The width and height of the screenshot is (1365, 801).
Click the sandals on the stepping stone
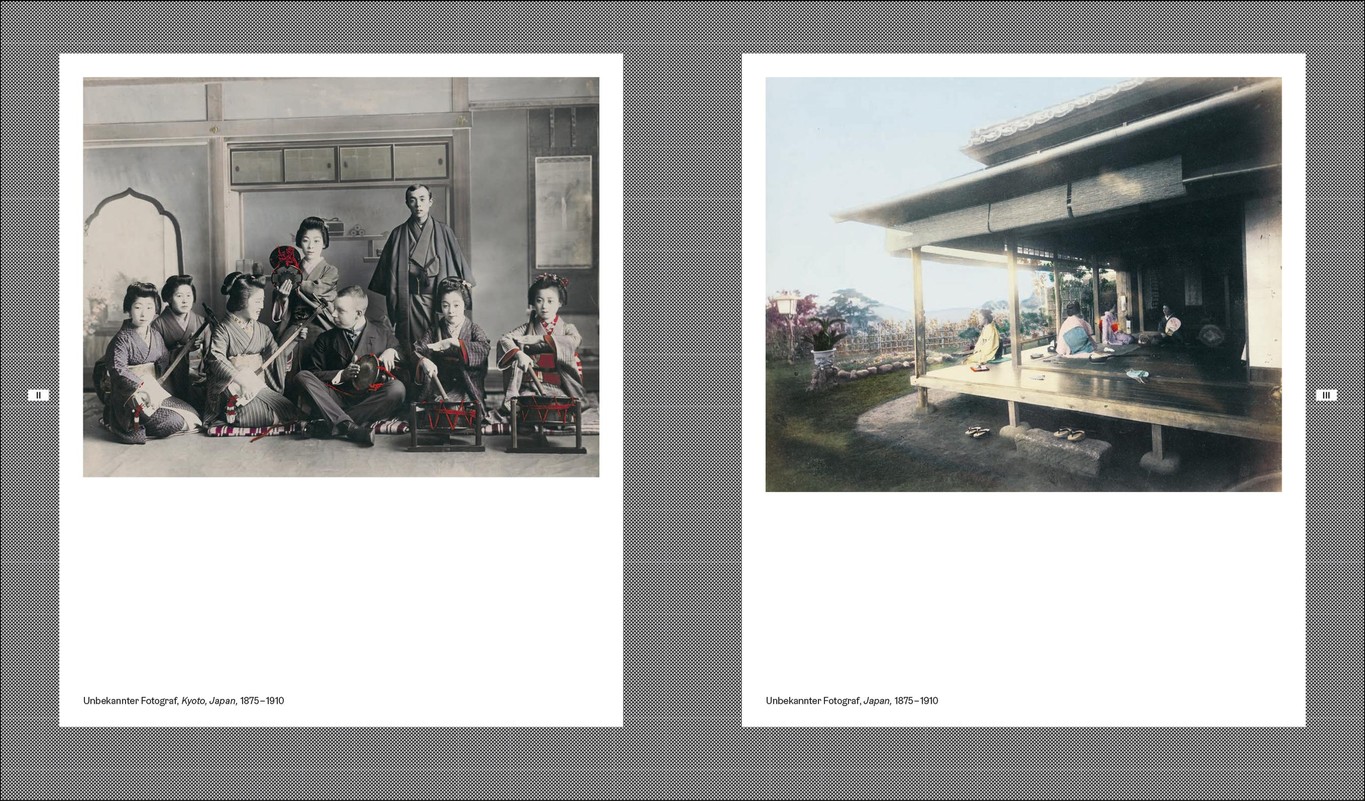(x=1068, y=434)
